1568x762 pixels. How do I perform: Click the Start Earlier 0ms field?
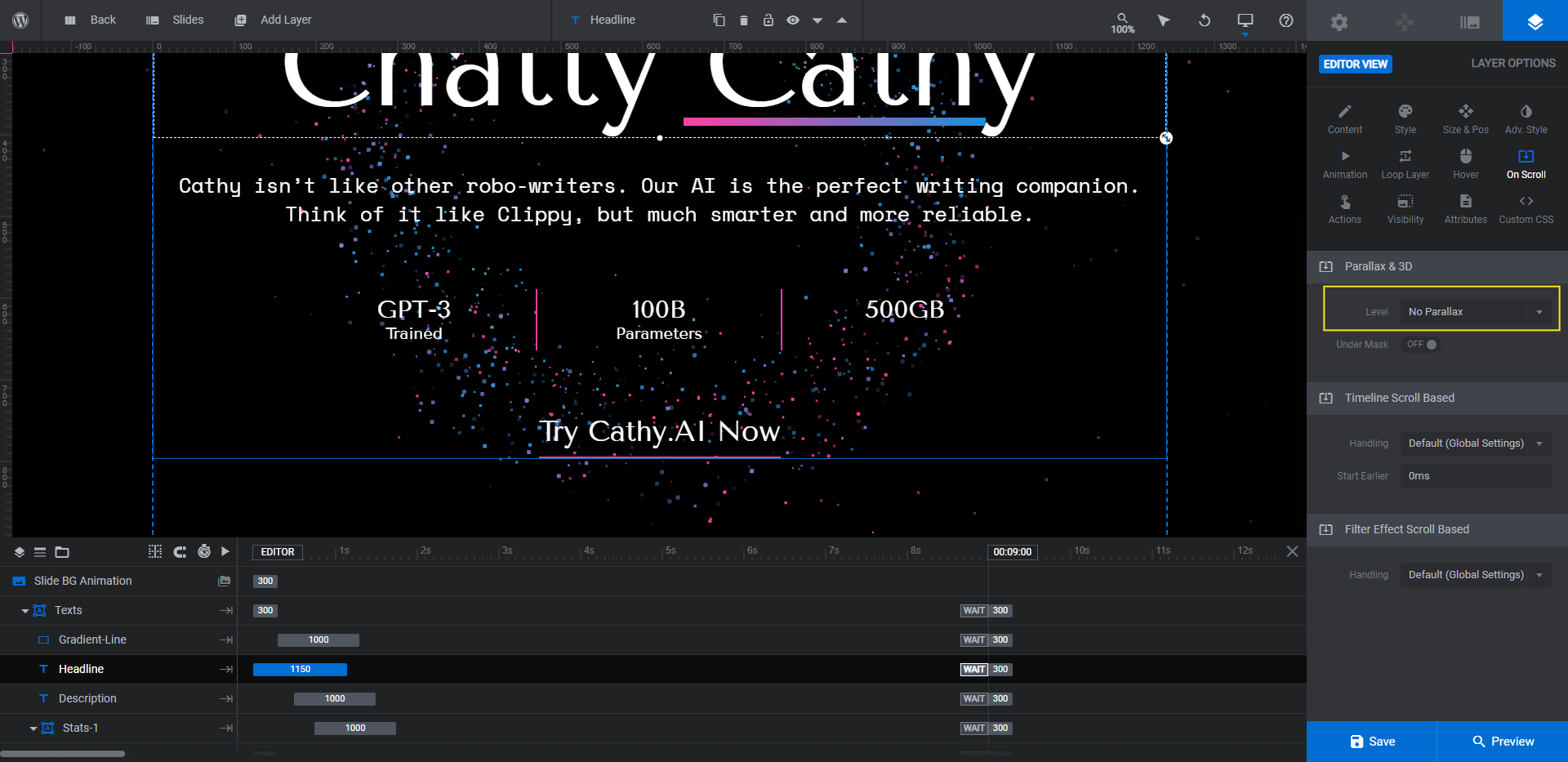click(1476, 476)
